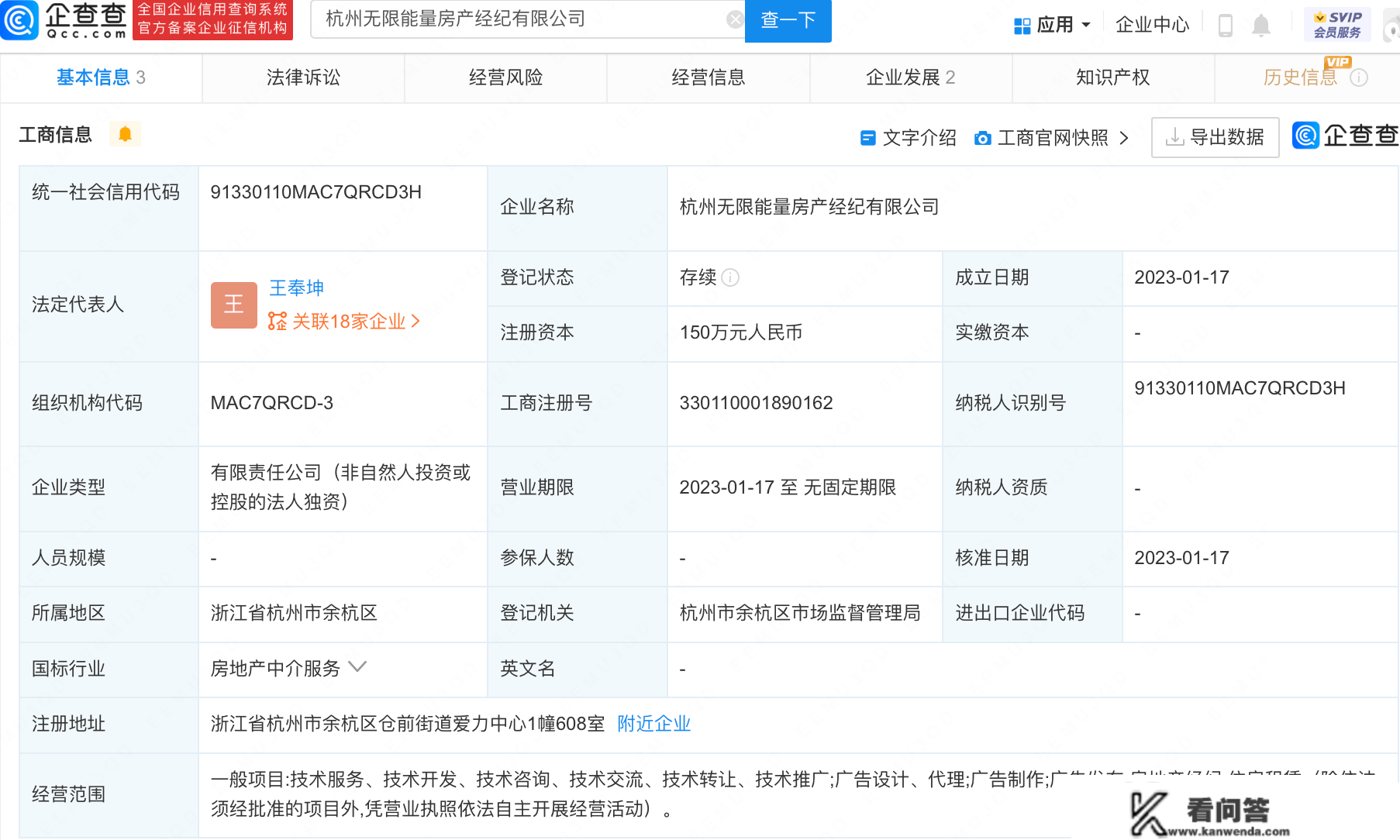
Task: Click the bell alert icon beside 工商信息
Action: pyautogui.click(x=125, y=134)
